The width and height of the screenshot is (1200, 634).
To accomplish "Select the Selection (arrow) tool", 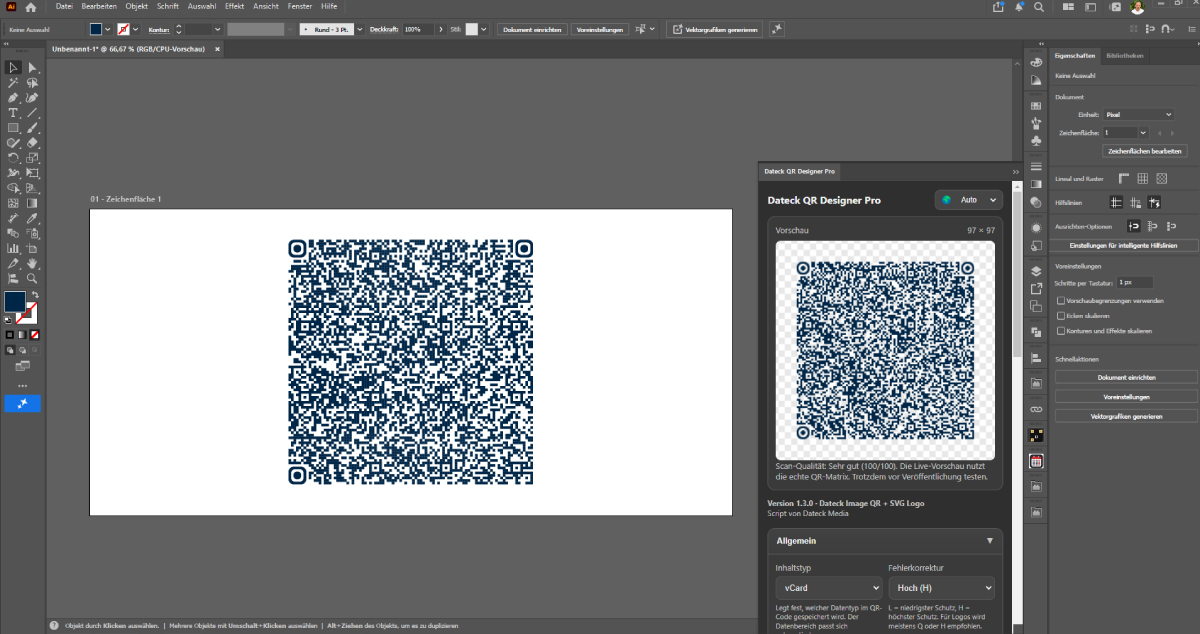I will 13,67.
